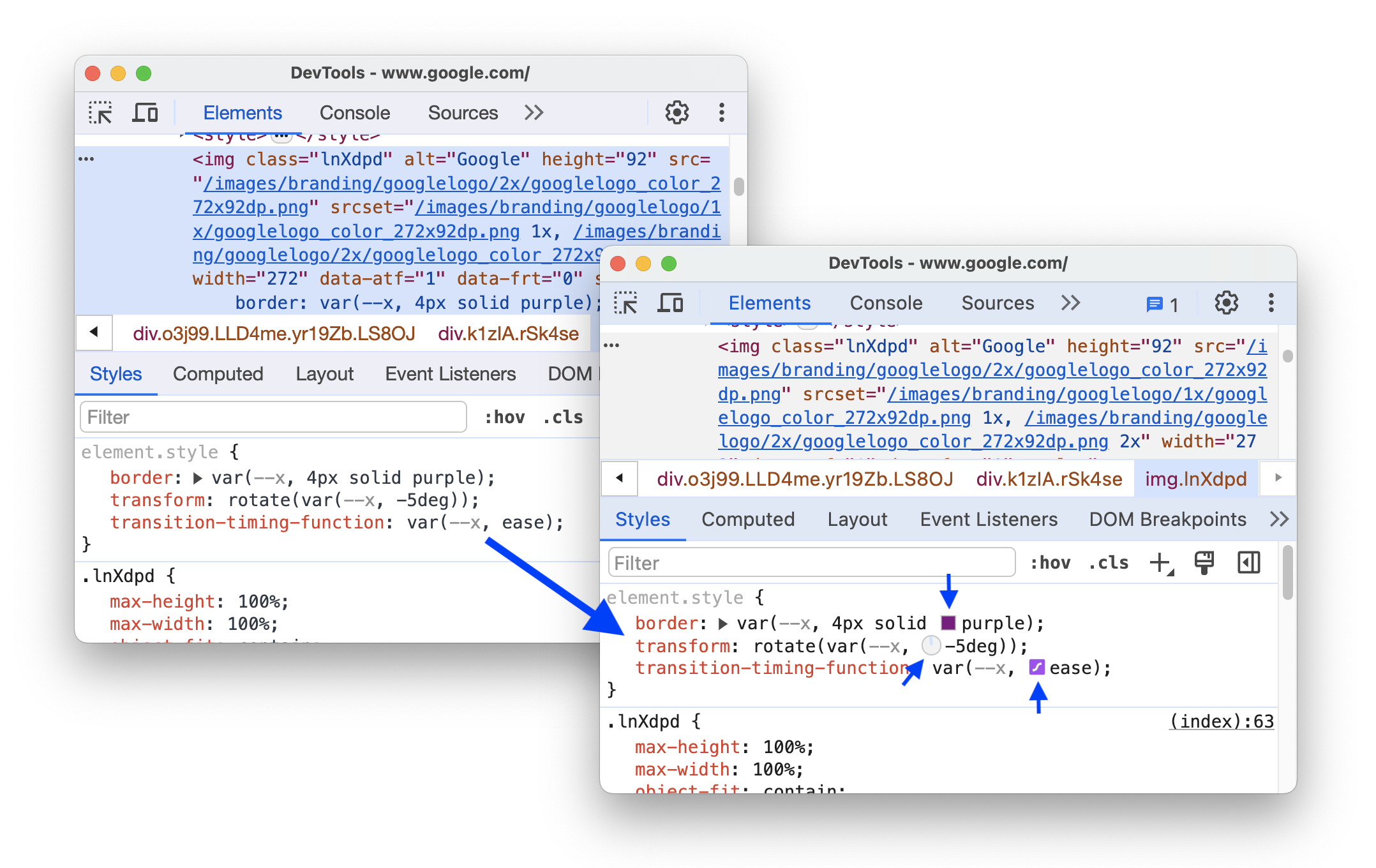Click the new style rule icon
This screenshot has width=1376, height=868.
pos(1159,562)
